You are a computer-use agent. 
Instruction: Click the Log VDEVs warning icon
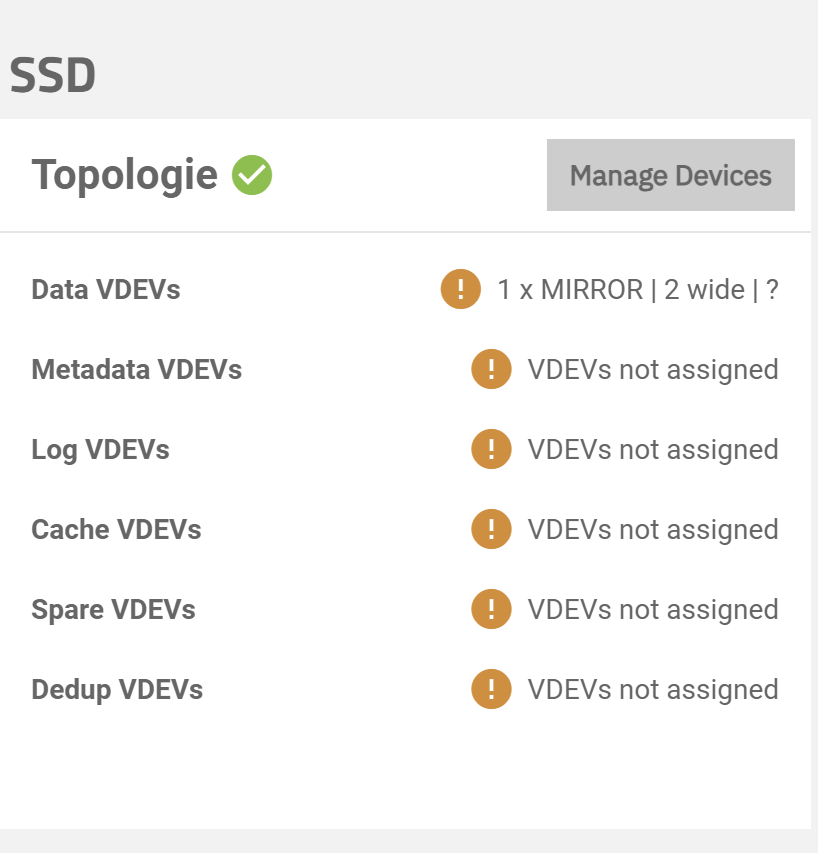[491, 449]
